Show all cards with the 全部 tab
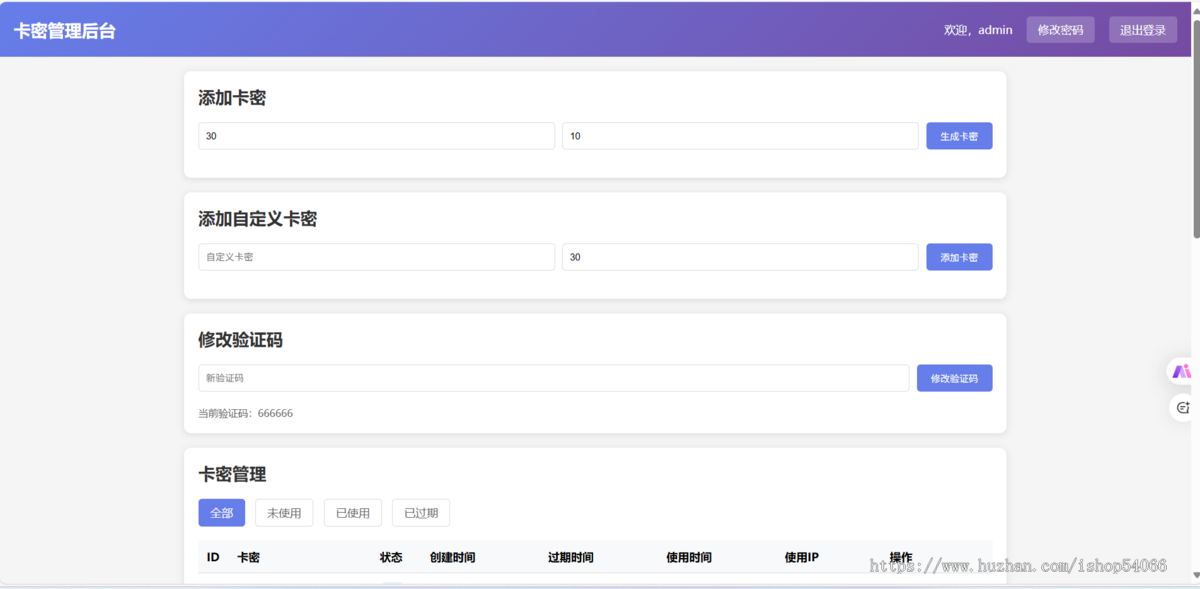This screenshot has width=1200, height=589. [x=222, y=513]
